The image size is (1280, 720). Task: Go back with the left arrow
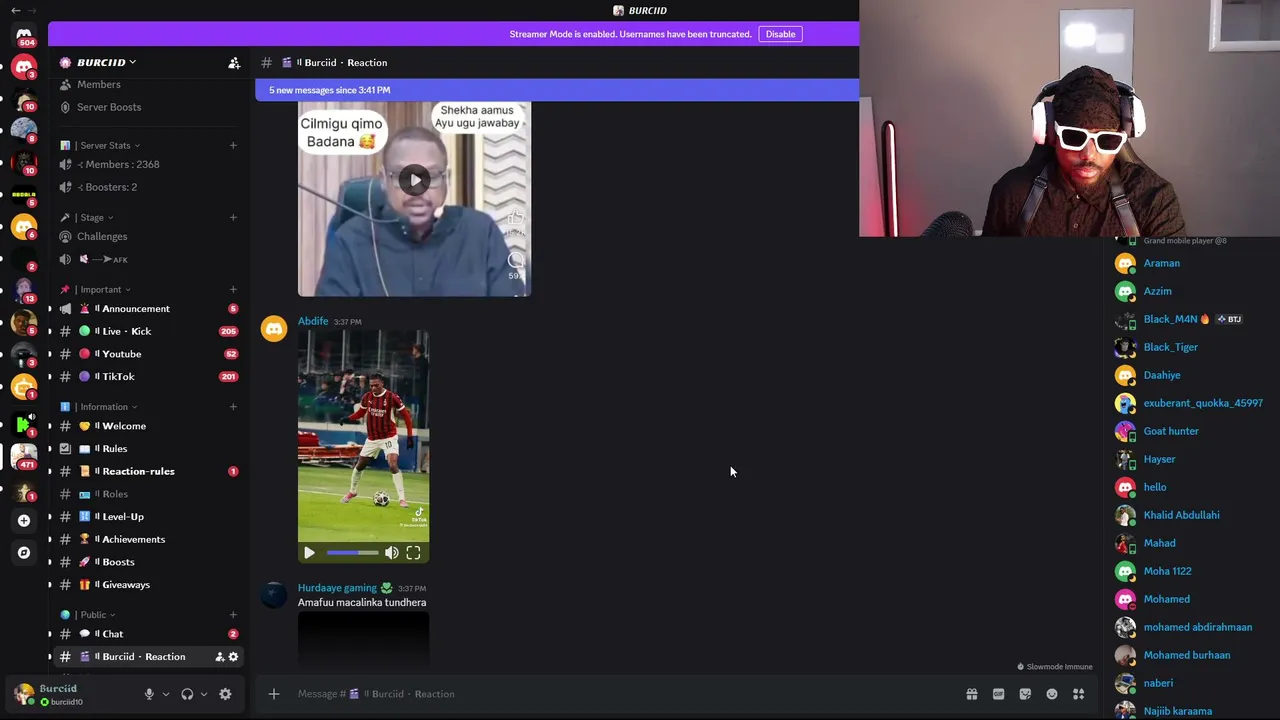click(x=15, y=10)
